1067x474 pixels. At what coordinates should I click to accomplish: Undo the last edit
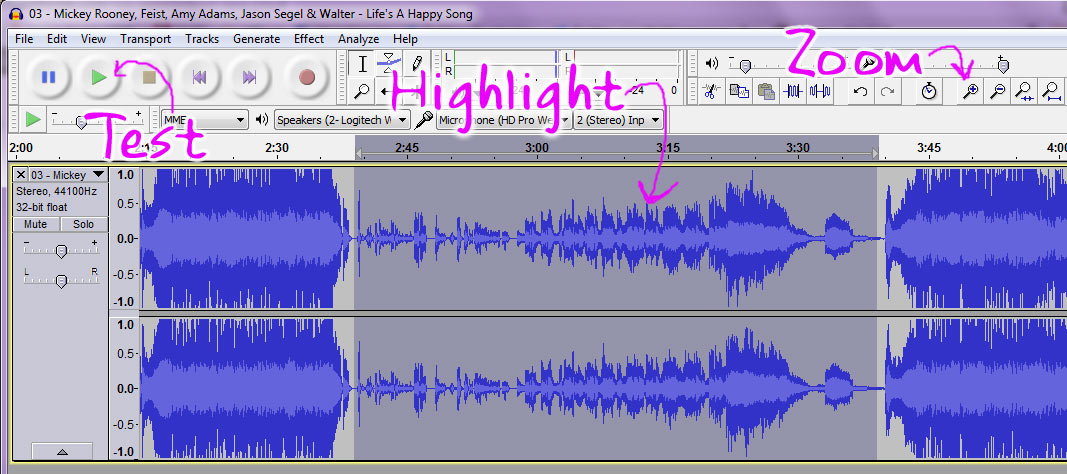(860, 90)
